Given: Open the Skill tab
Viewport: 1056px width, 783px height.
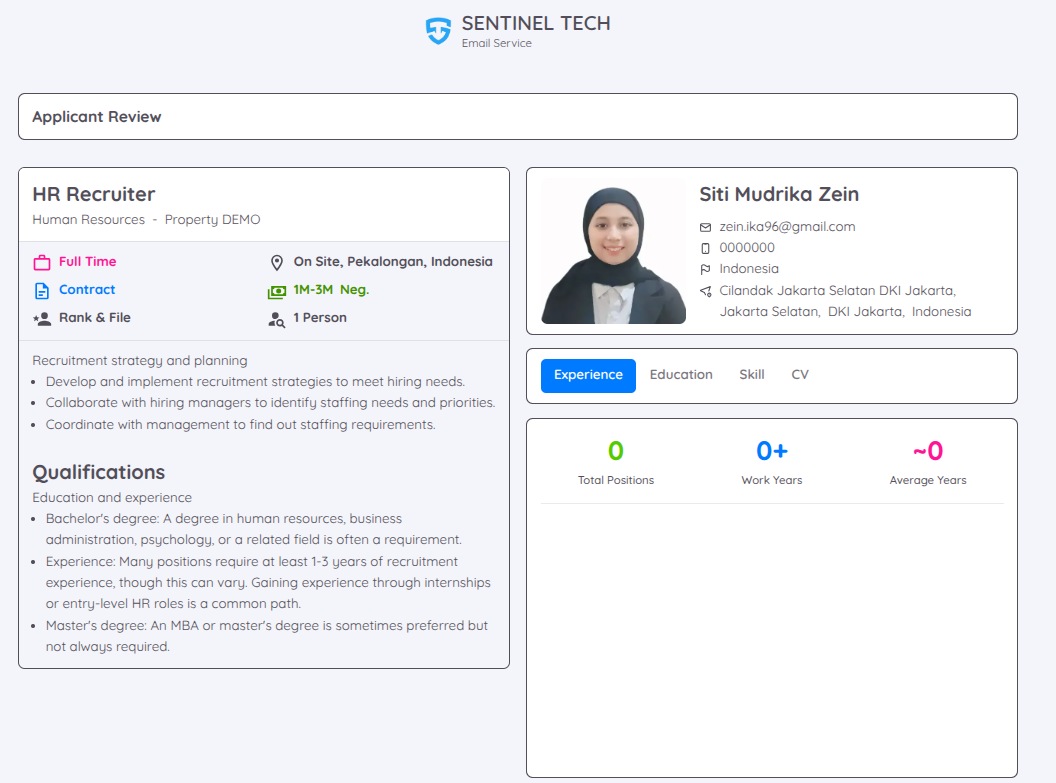Looking at the screenshot, I should pos(751,375).
